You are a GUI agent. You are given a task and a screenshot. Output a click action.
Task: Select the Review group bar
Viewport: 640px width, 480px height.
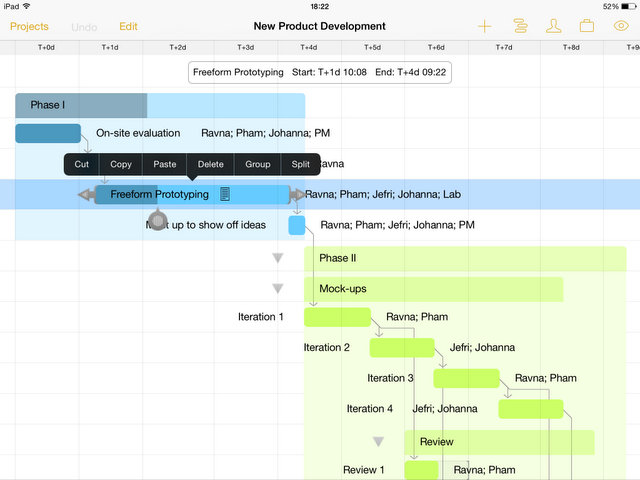[x=500, y=442]
